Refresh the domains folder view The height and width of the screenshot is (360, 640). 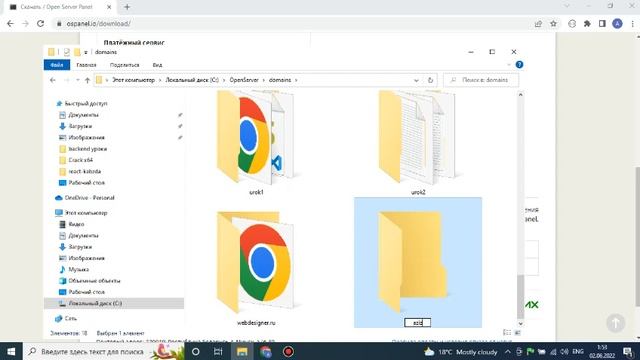click(430, 80)
